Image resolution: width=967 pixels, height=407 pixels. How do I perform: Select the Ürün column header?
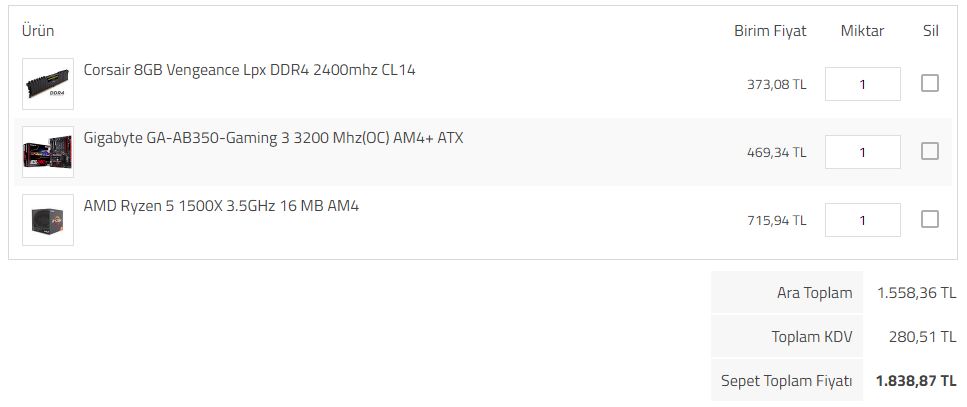[38, 30]
